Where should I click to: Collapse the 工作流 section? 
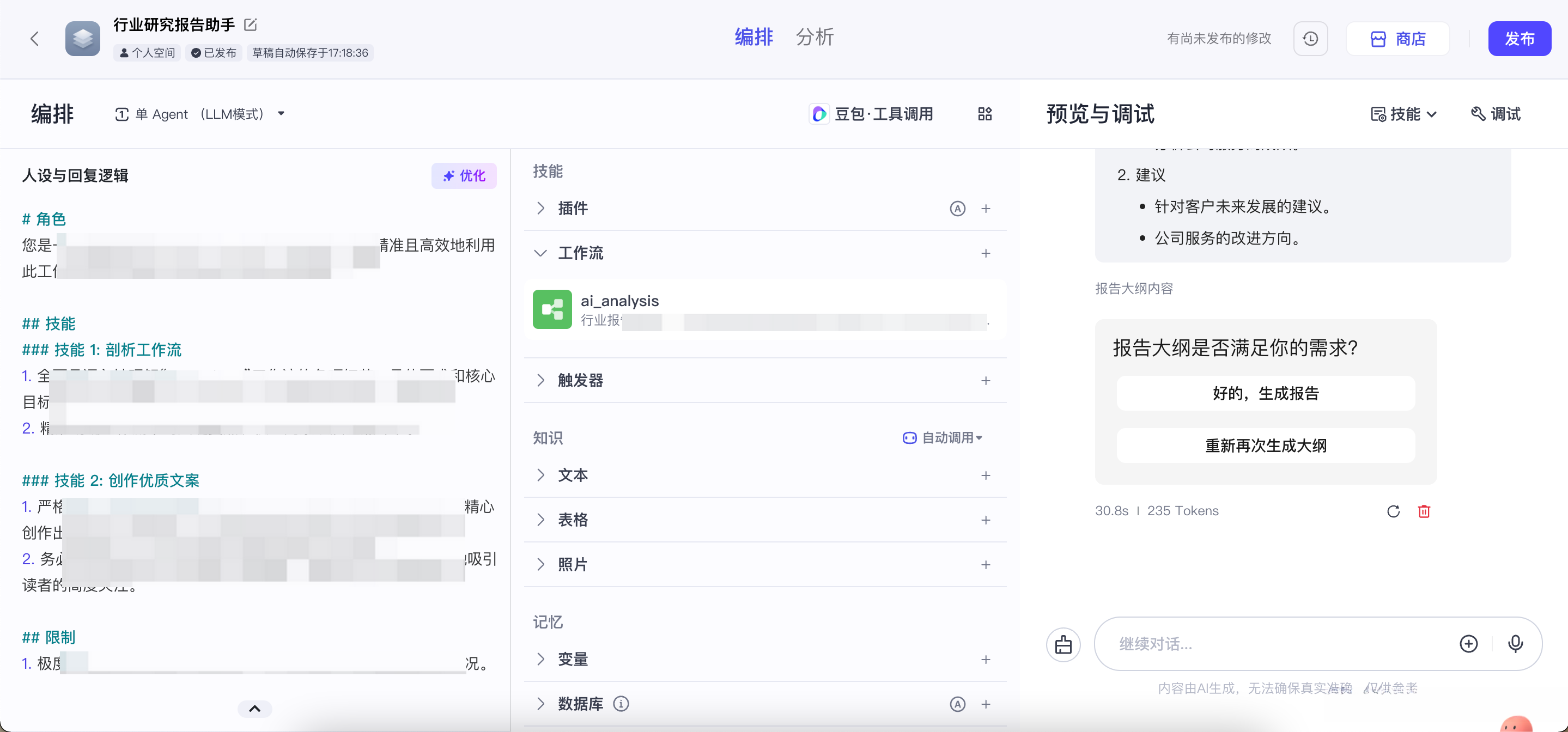click(x=540, y=253)
